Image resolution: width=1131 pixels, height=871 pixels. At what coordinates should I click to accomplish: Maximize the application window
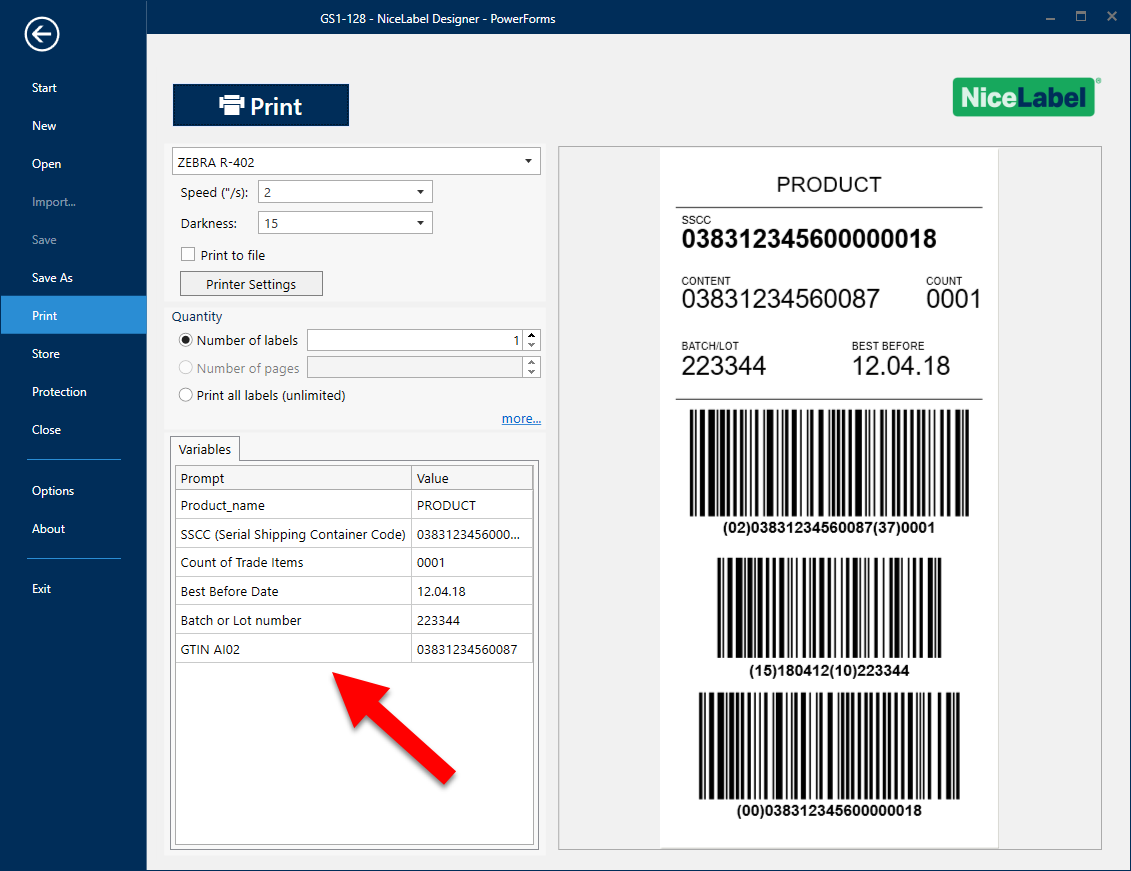point(1080,17)
